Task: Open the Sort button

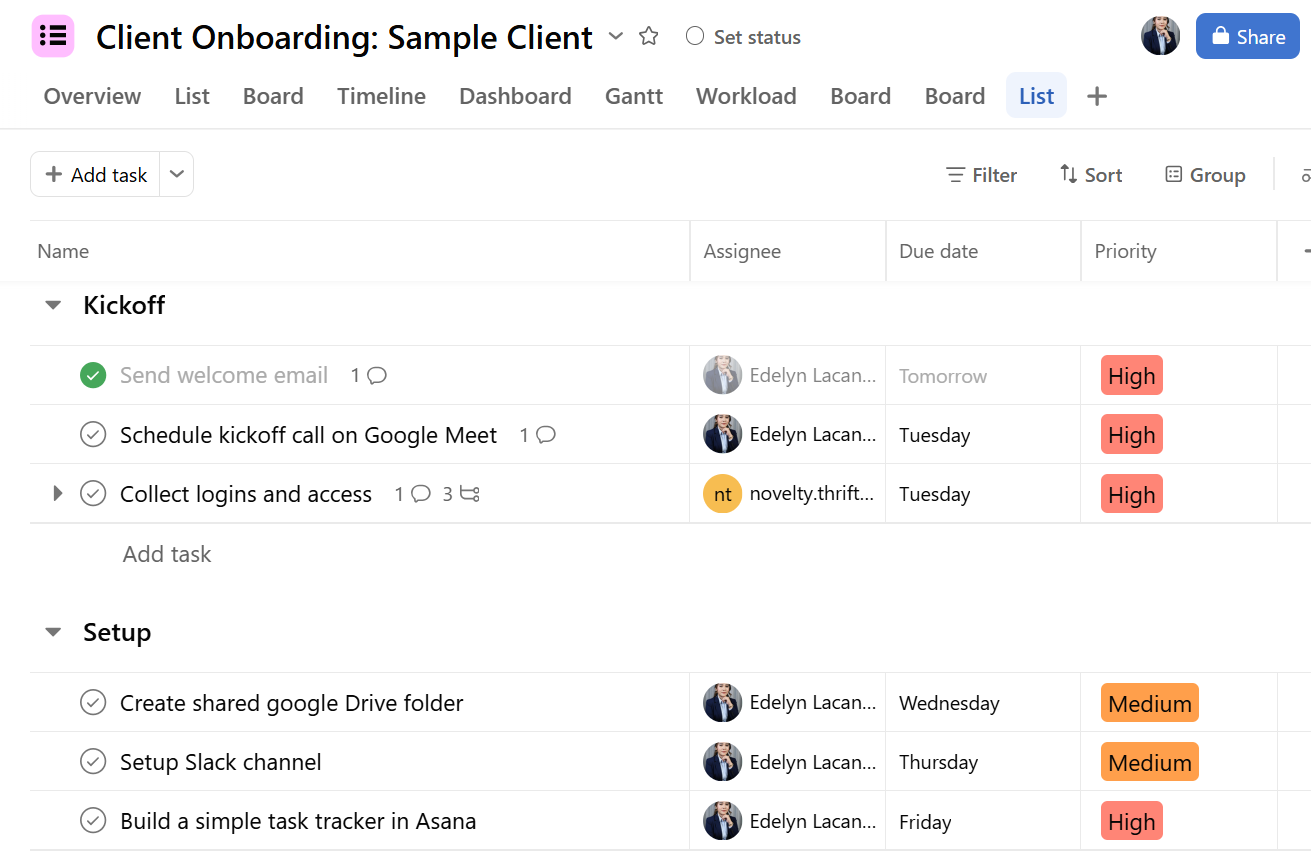Action: click(1091, 175)
